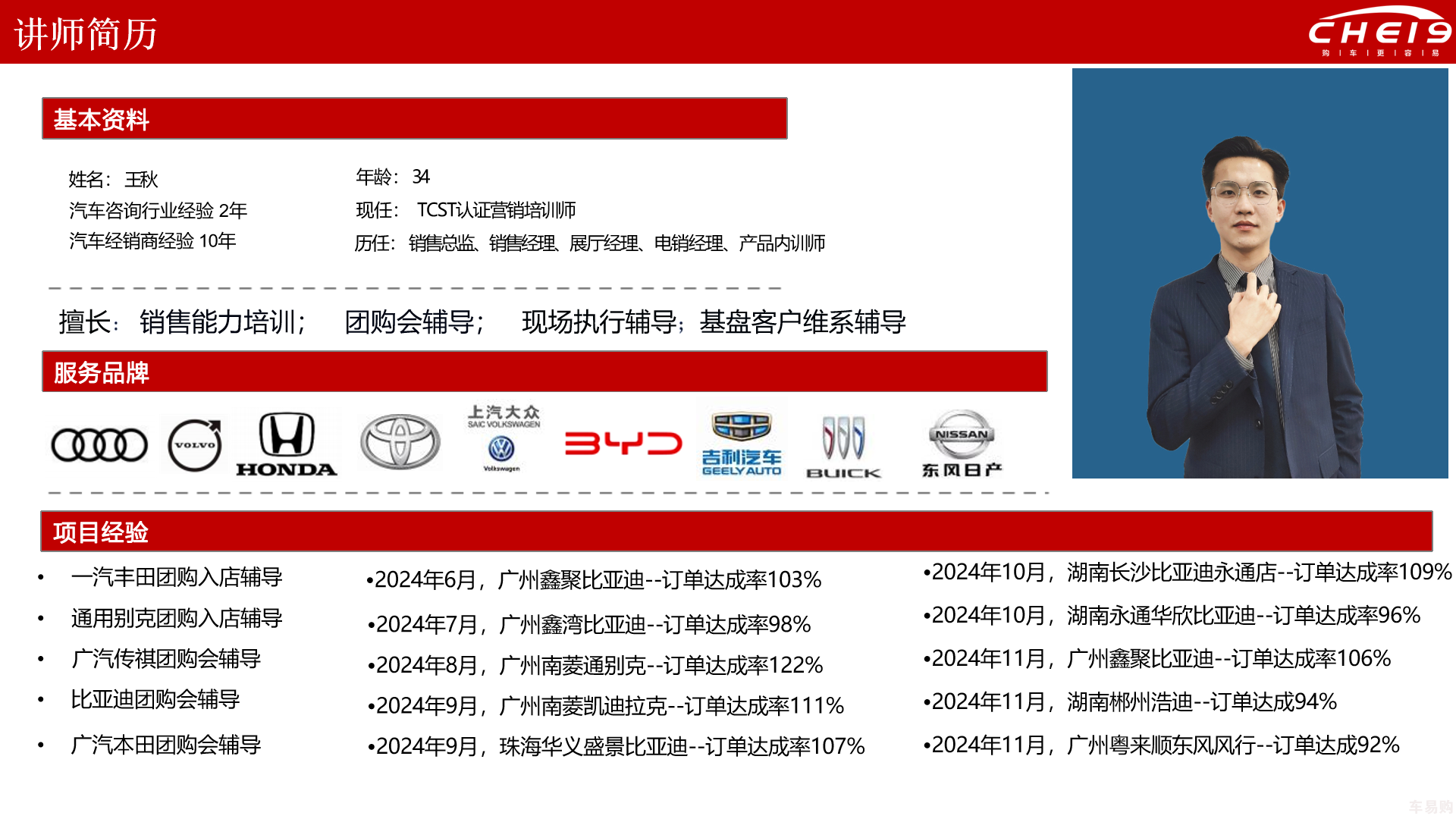Select 基盘客户维系辅导 specialty text
This screenshot has width=1456, height=819.
tap(802, 322)
